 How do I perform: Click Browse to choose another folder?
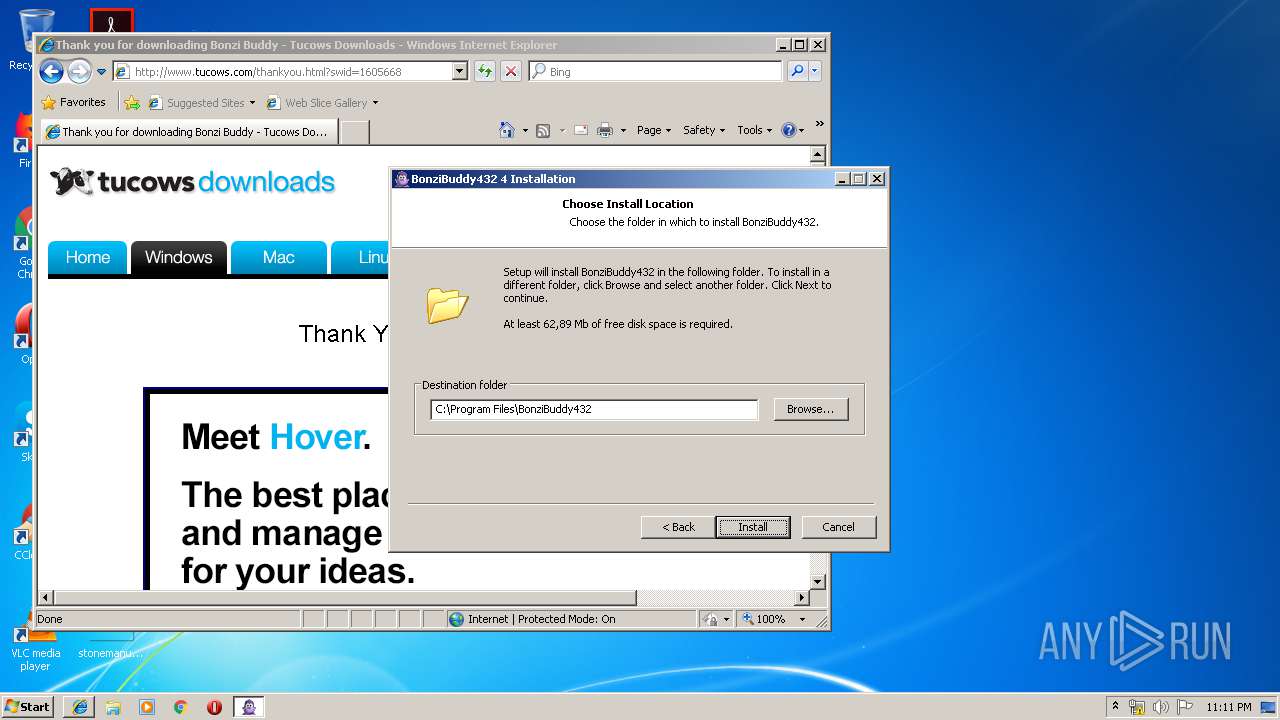tap(810, 409)
